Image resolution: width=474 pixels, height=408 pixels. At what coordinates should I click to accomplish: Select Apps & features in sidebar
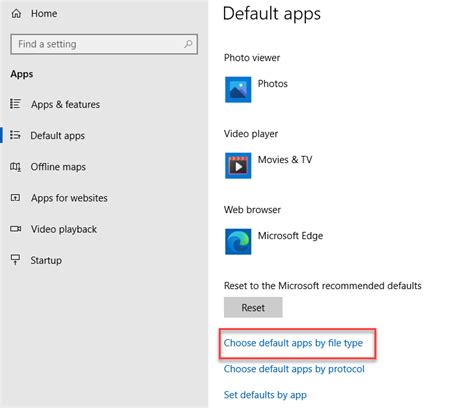pos(65,104)
